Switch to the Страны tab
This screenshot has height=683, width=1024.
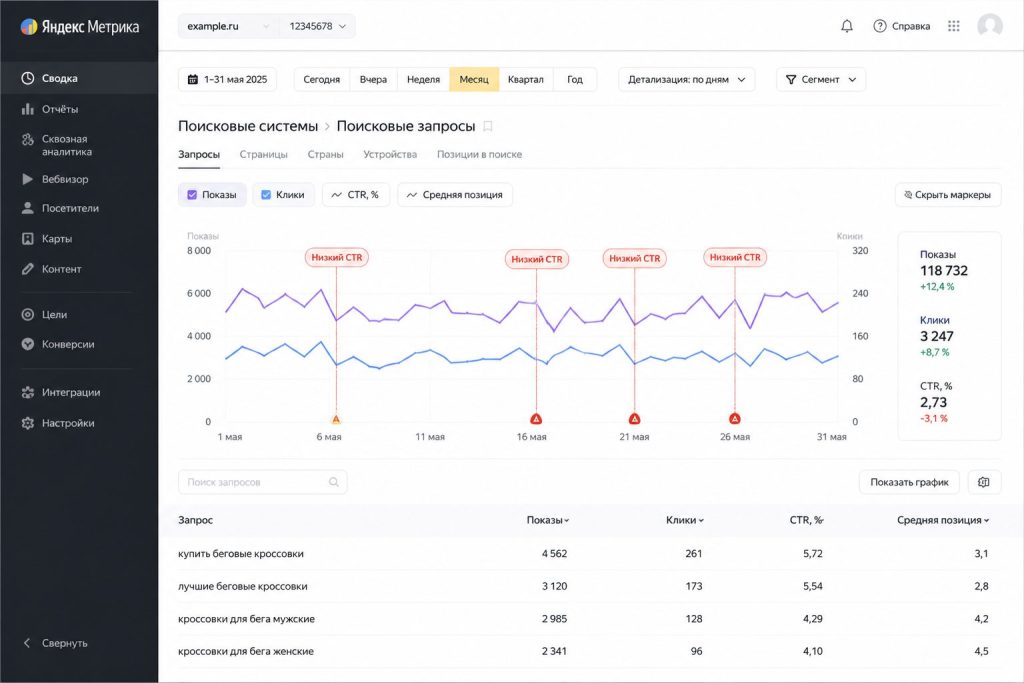(x=325, y=154)
